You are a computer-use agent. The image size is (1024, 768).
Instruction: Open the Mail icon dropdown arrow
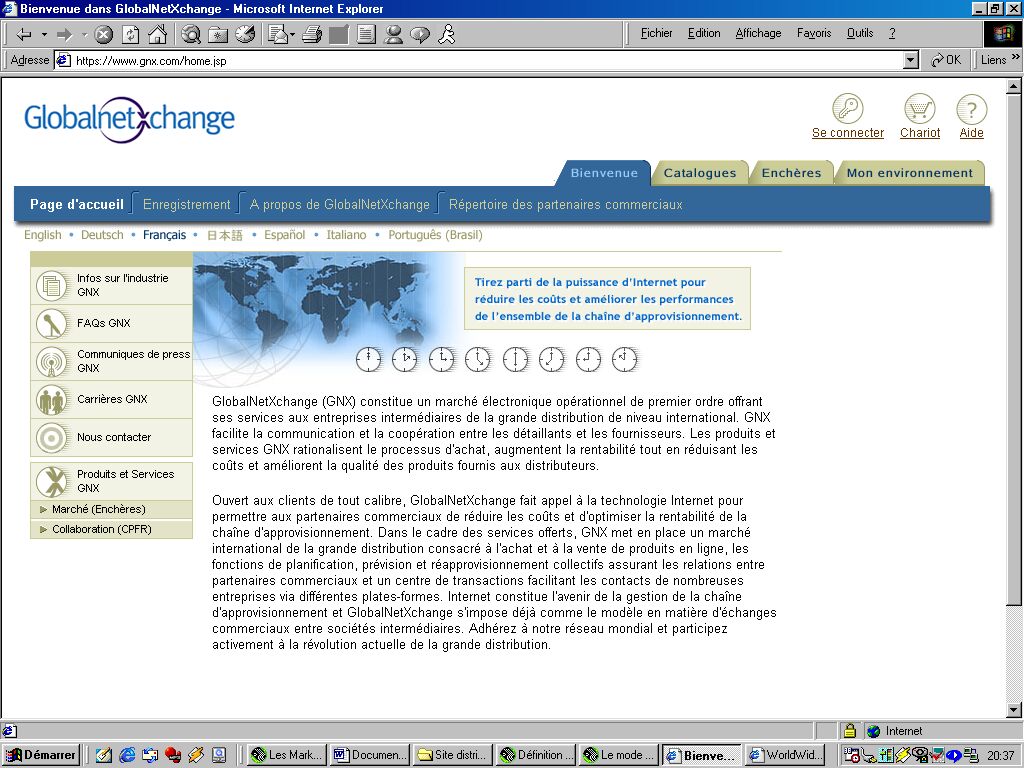pos(292,35)
